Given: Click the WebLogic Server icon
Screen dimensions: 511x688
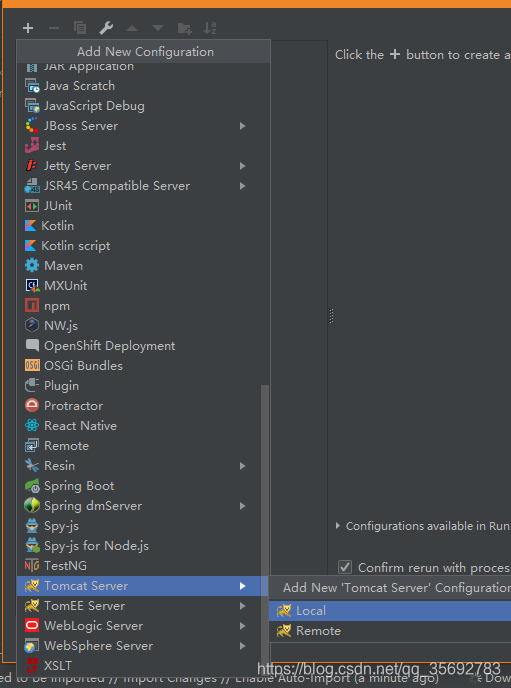Looking at the screenshot, I should tap(32, 626).
